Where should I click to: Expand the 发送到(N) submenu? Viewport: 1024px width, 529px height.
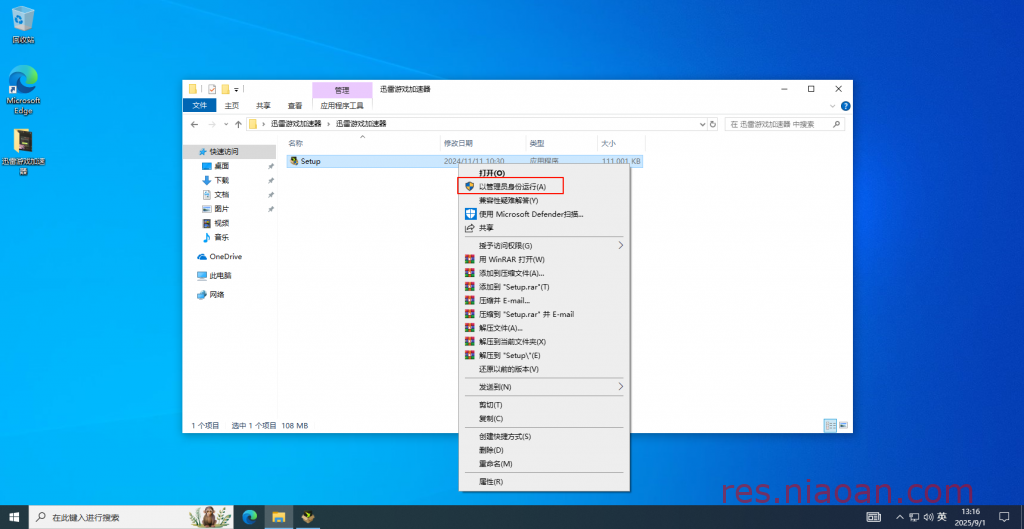(544, 387)
